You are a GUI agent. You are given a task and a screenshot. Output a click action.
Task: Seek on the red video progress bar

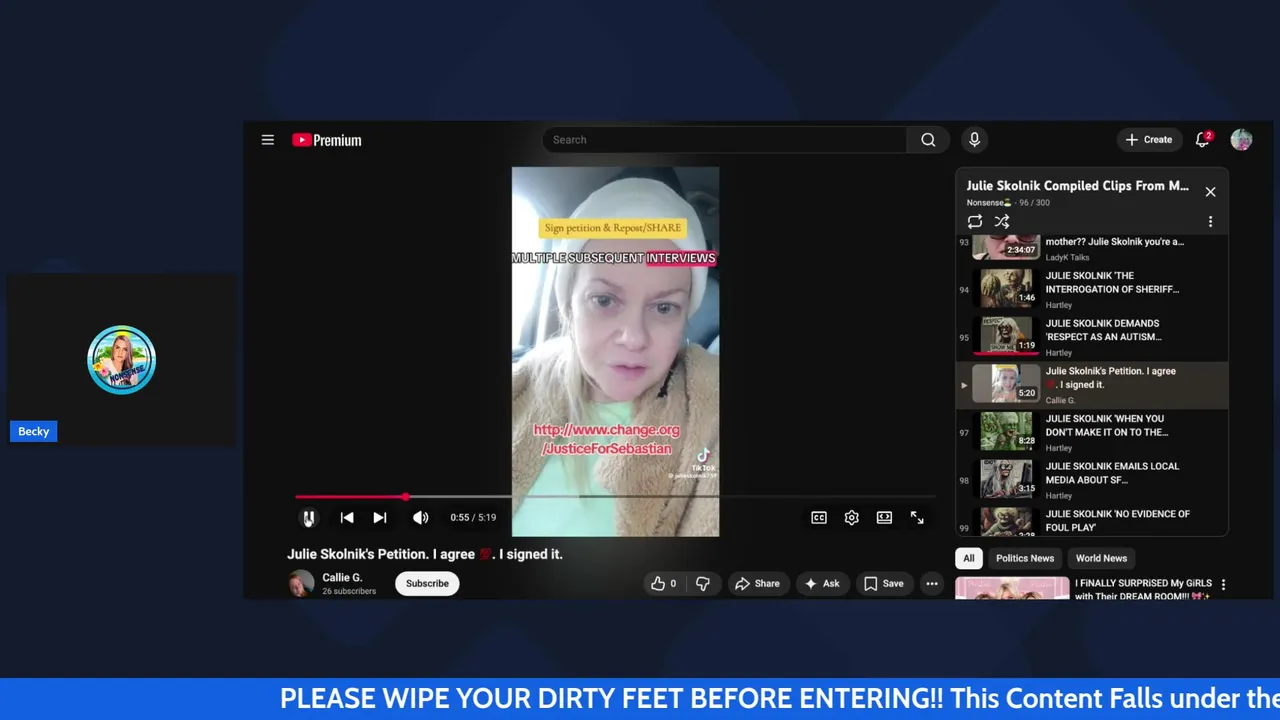click(x=615, y=497)
